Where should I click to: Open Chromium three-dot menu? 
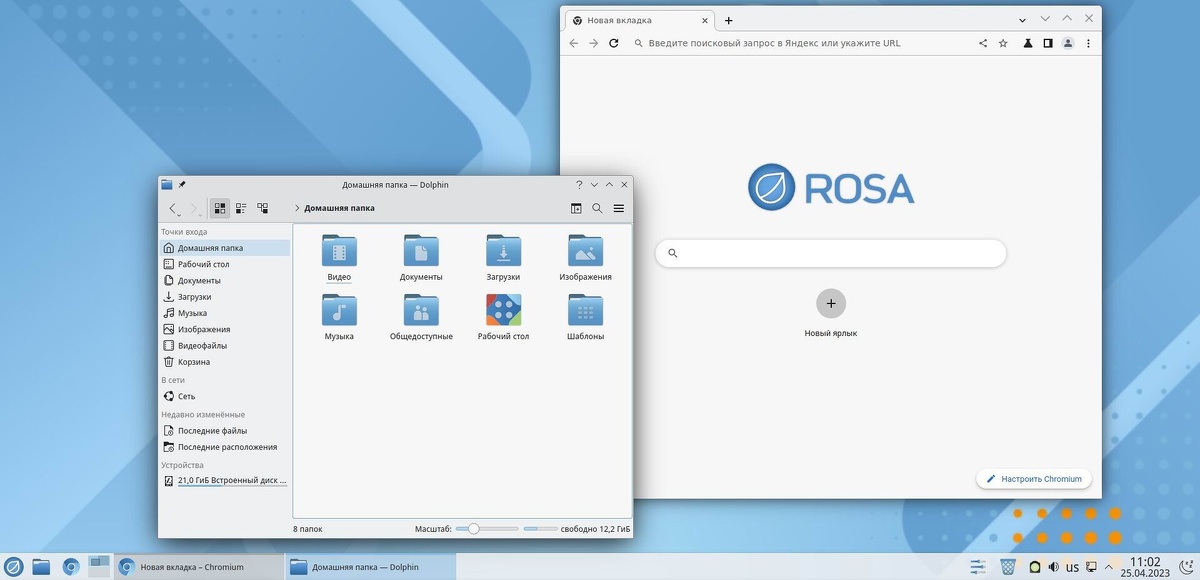(1088, 43)
